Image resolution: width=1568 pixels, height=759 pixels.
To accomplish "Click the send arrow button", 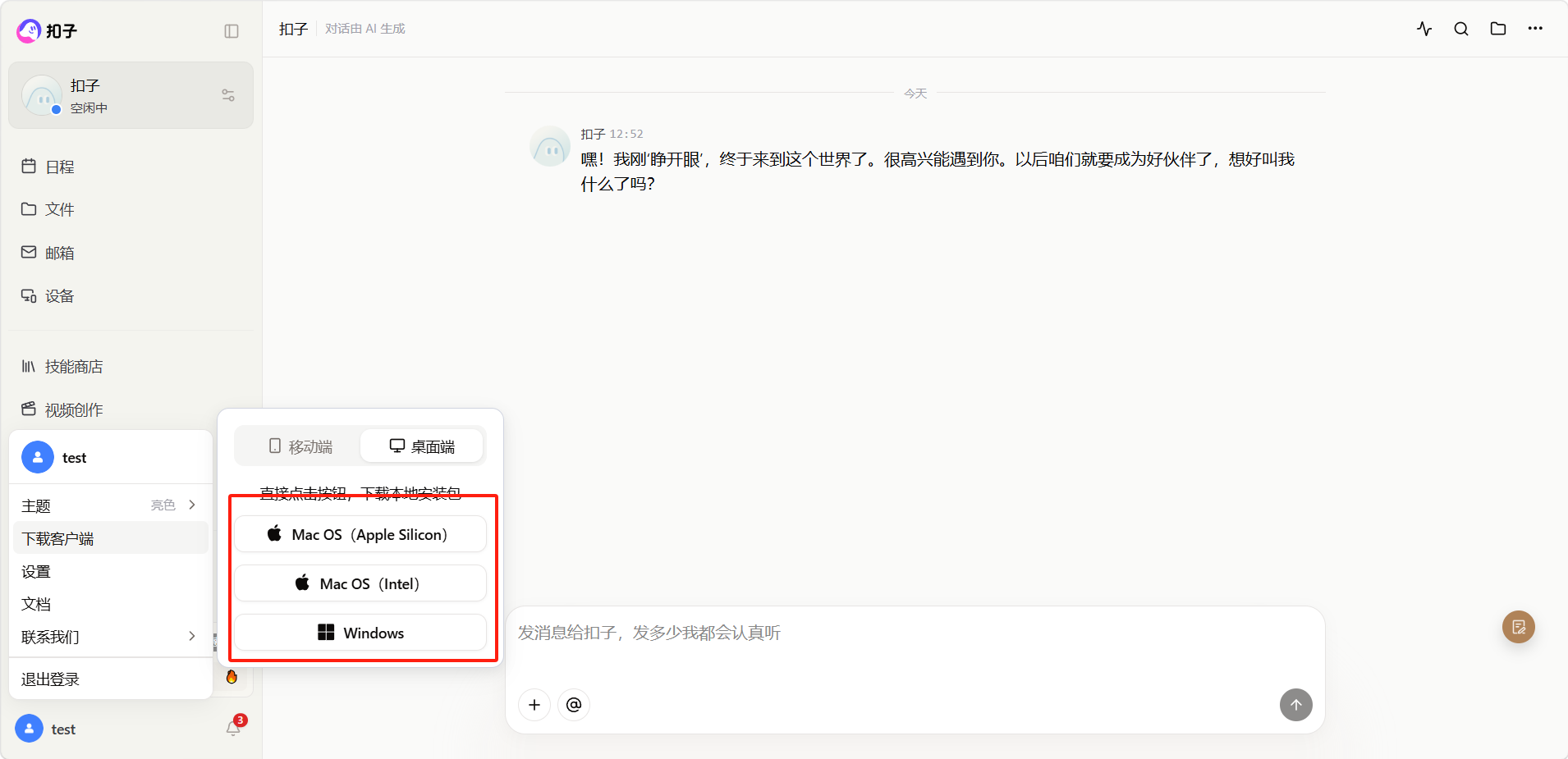I will (1296, 705).
